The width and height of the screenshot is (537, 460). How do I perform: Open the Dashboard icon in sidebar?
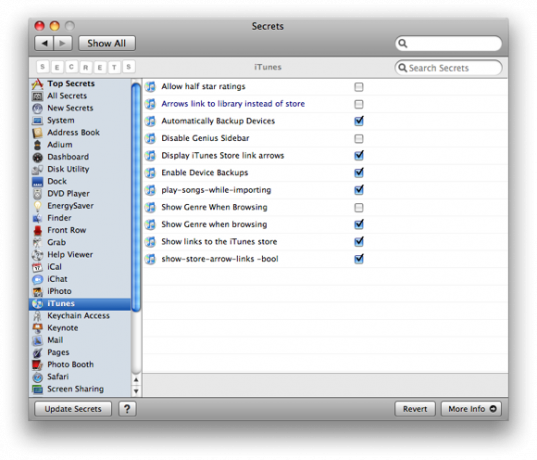point(37,157)
